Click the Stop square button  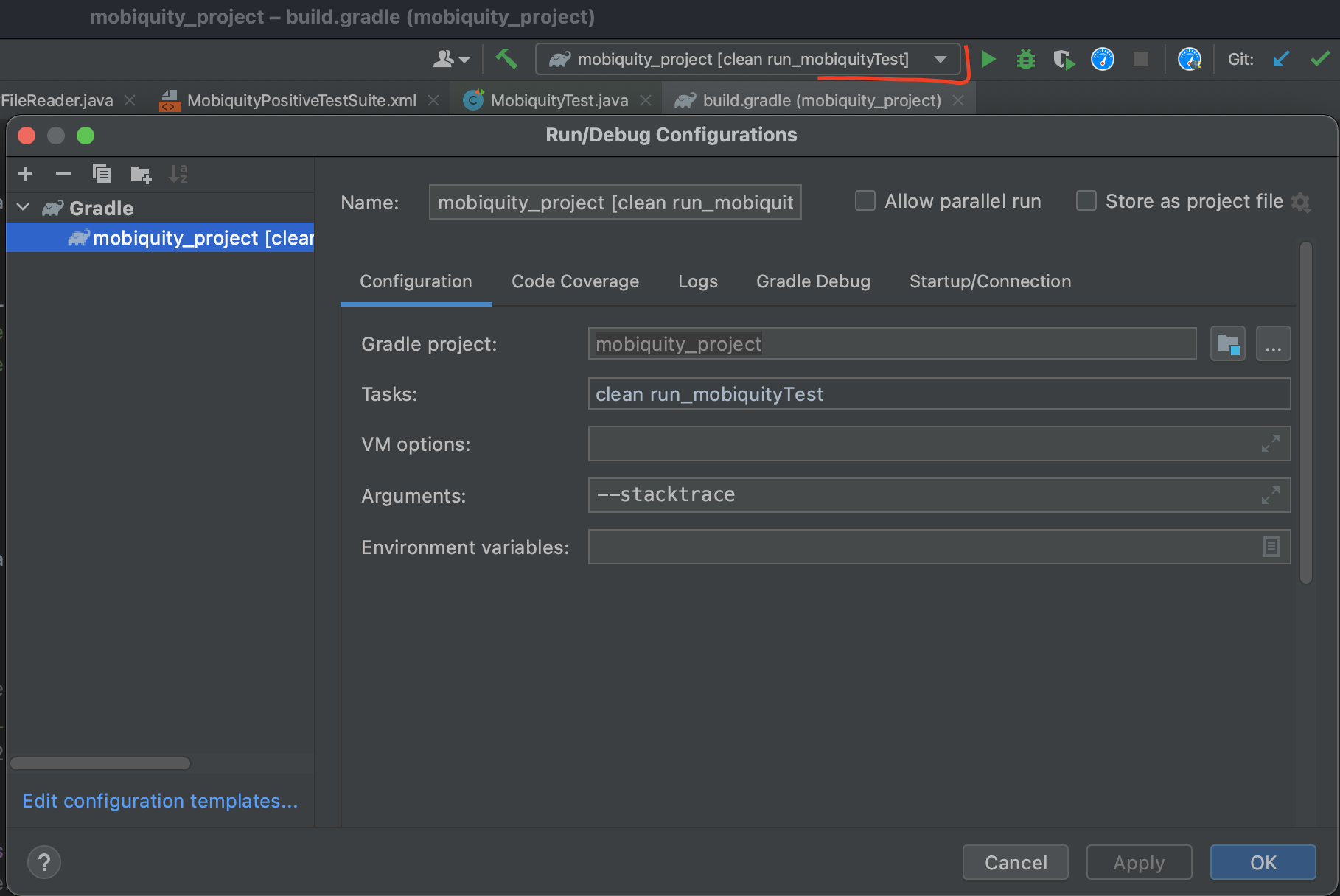(1141, 59)
